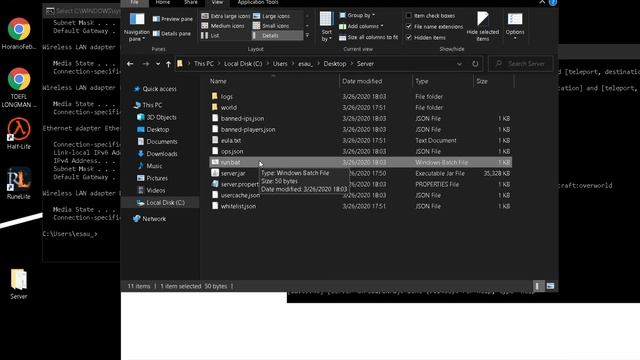Click This PC in address bar
Image resolution: width=640 pixels, height=360 pixels.
[x=203, y=64]
